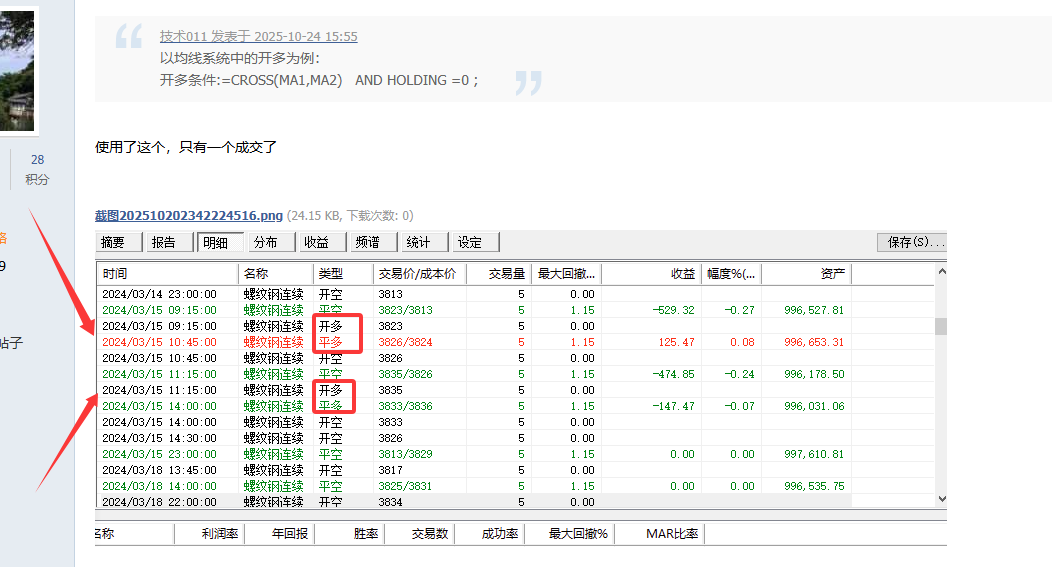The height and width of the screenshot is (567, 1052).
Task: Click the price cell 3833/3836
Action: (405, 406)
